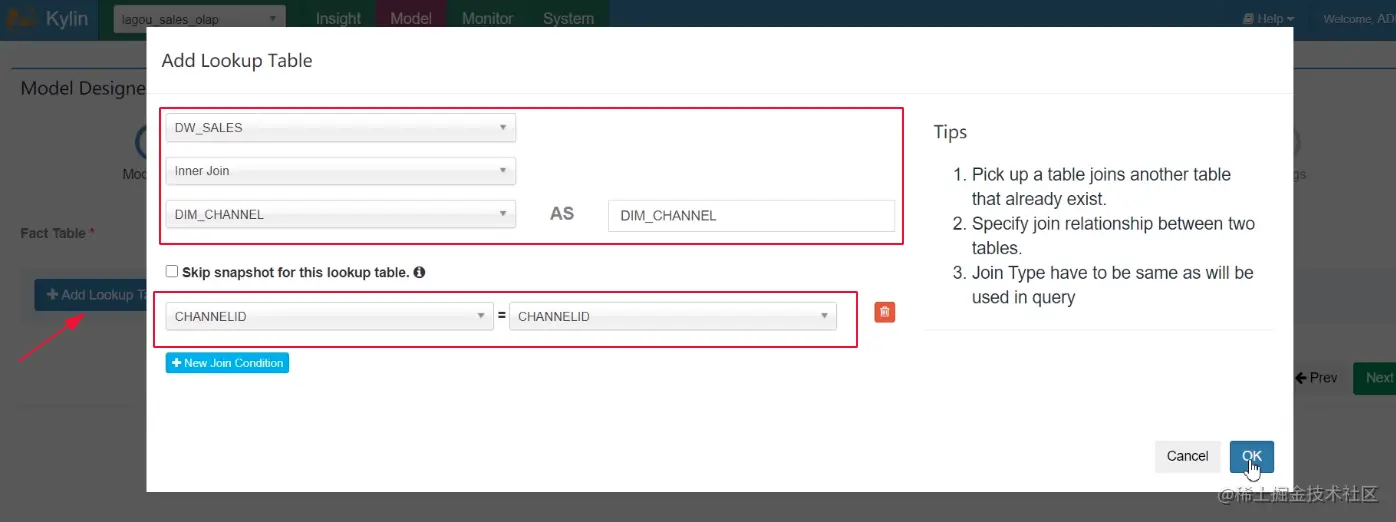Open the left CHANNELID column dropdown
This screenshot has height=522, width=1396.
(329, 316)
